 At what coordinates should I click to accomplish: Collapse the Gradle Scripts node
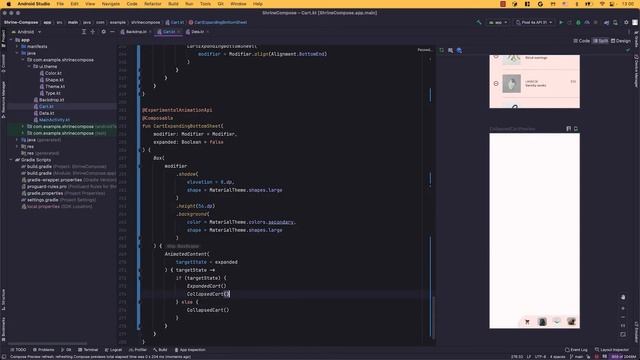coord(11,160)
